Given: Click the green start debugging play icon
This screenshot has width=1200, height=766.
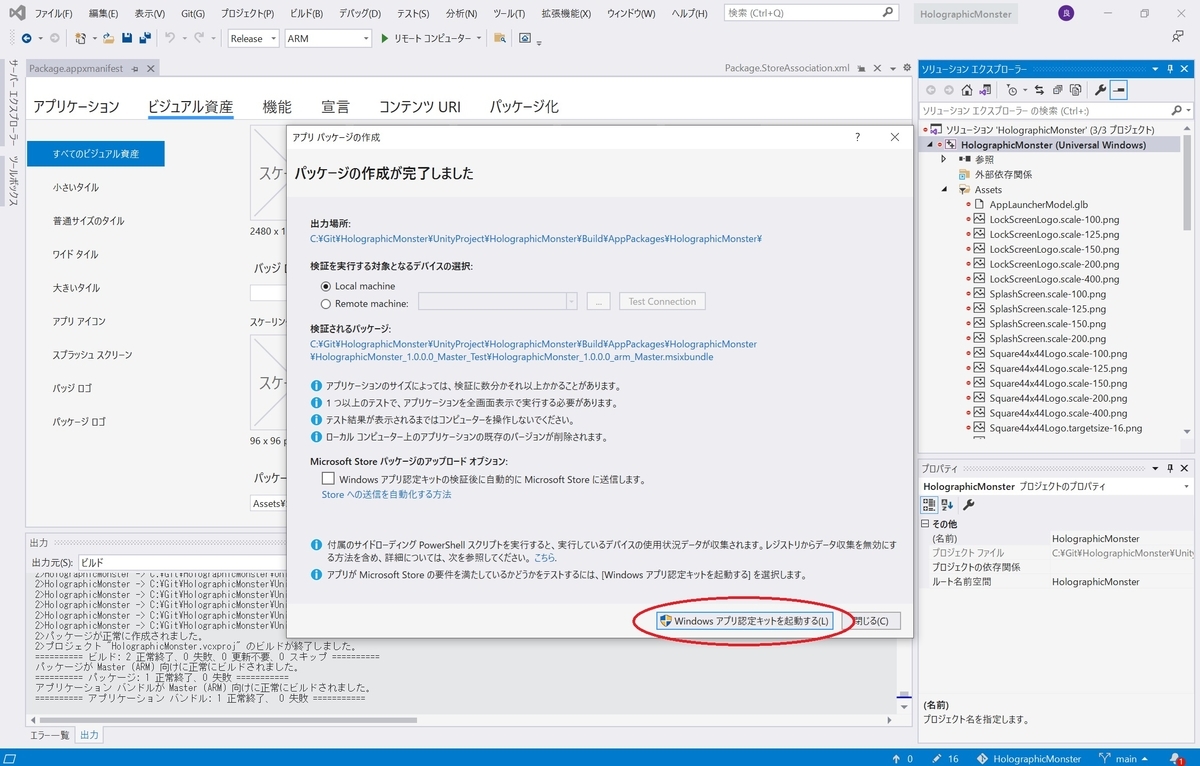Looking at the screenshot, I should click(x=384, y=38).
